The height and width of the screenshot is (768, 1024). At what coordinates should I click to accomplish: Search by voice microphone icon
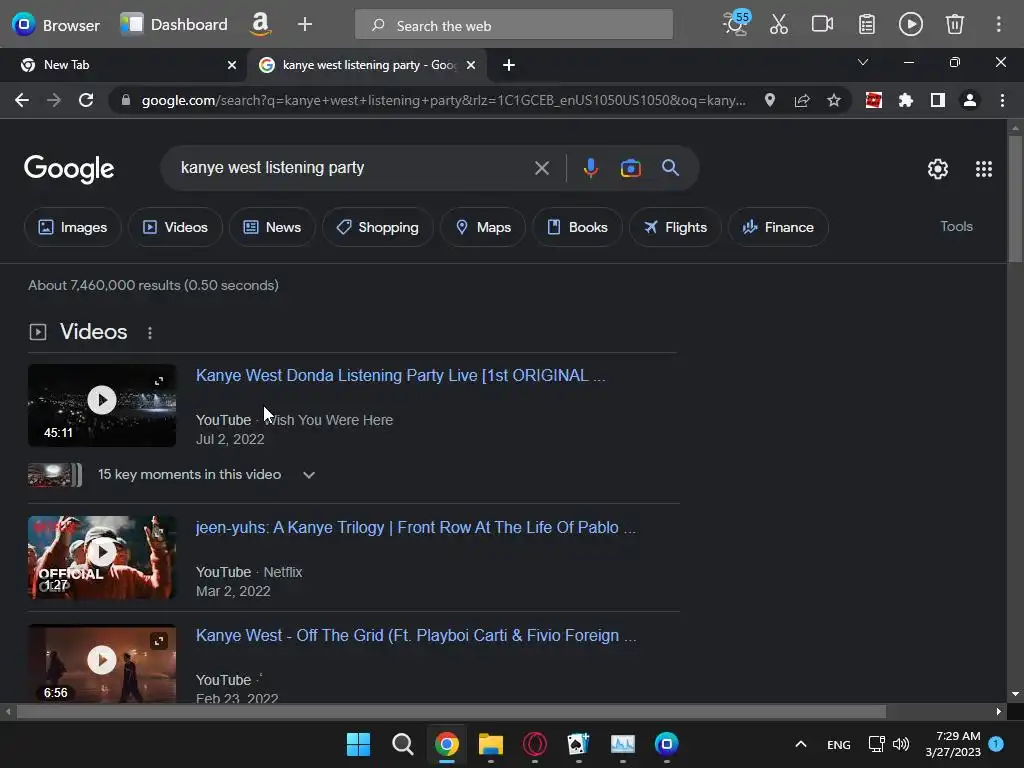point(590,168)
